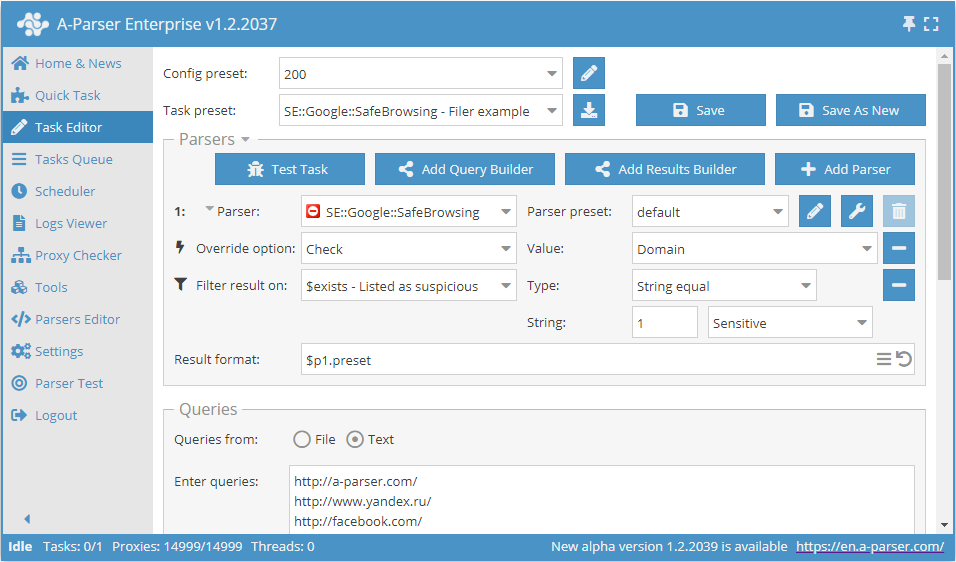
Task: Pin the window using the pushpin icon
Action: point(909,24)
